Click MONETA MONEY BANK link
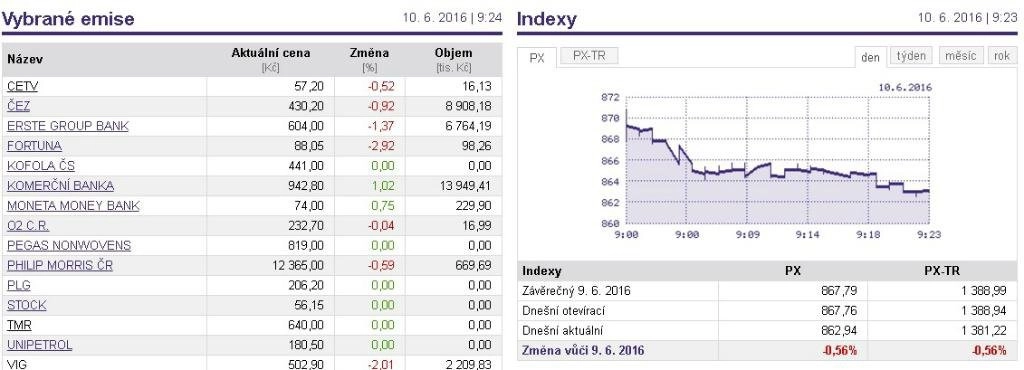The image size is (1024, 370). tap(73, 206)
